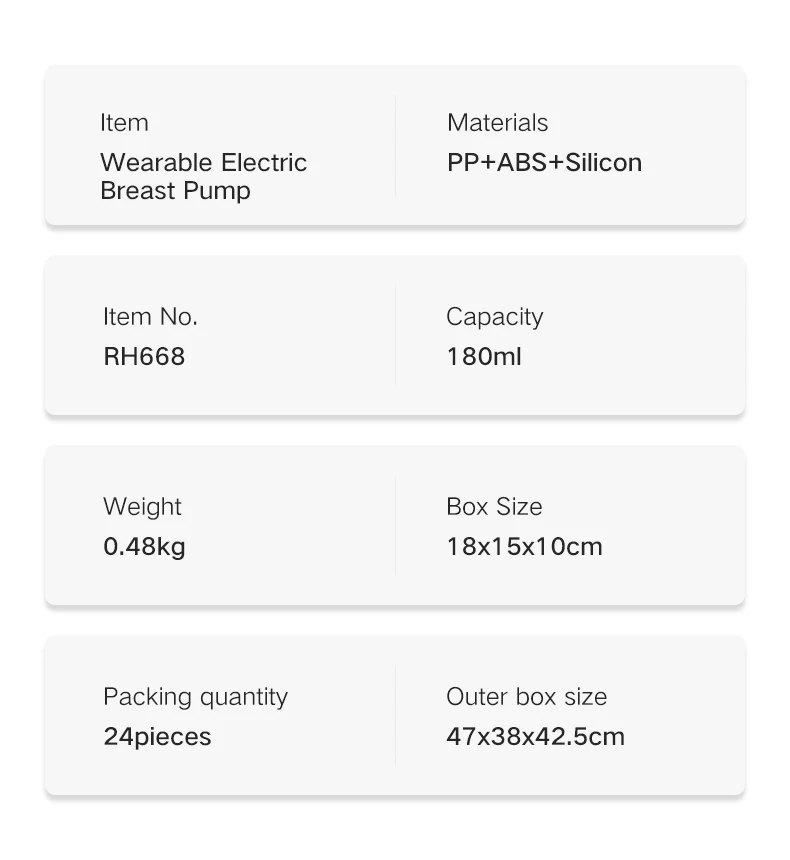Screen dimensions: 790x860
Task: Click the "Item No." label
Action: point(150,317)
